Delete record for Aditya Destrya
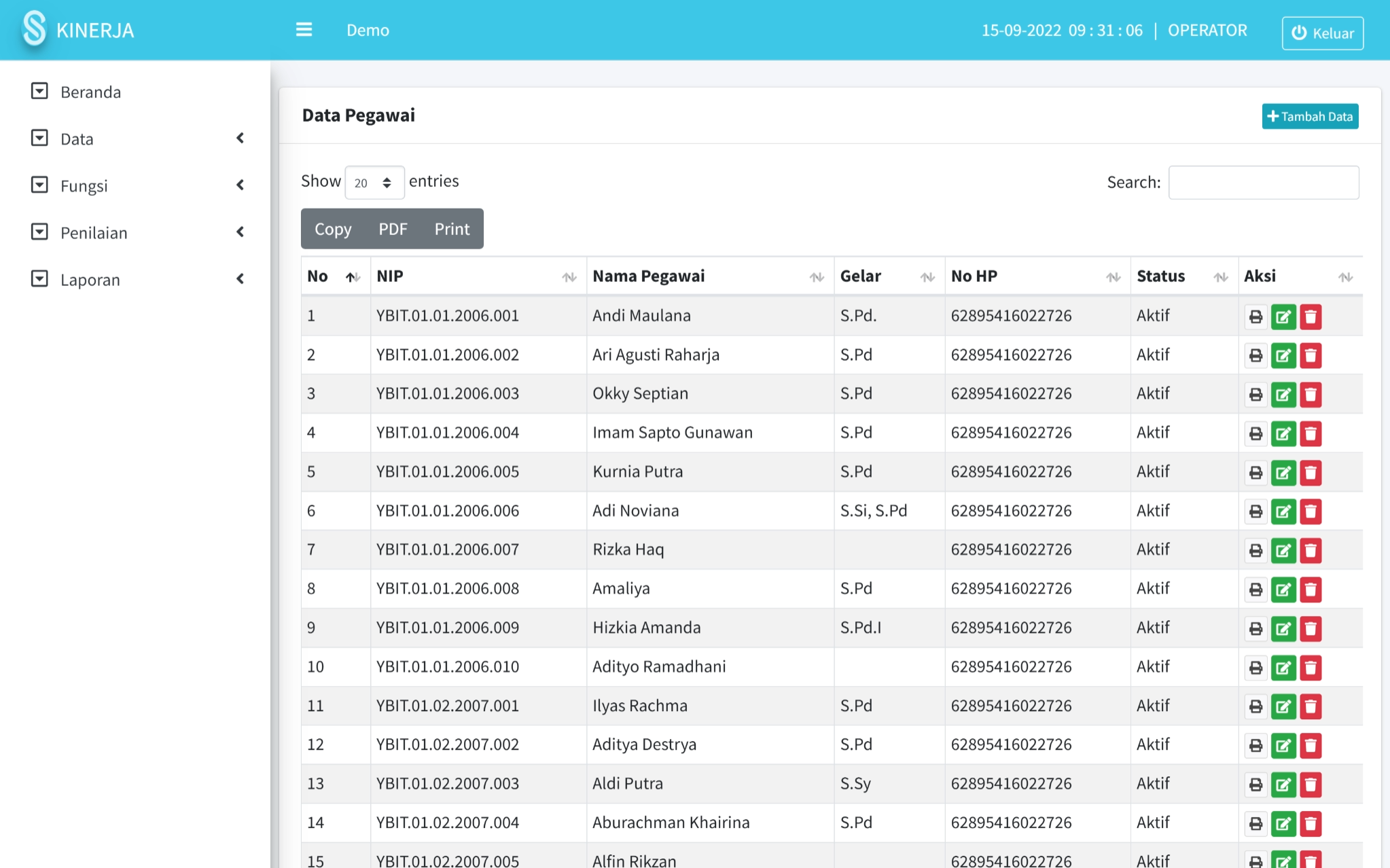 point(1311,746)
